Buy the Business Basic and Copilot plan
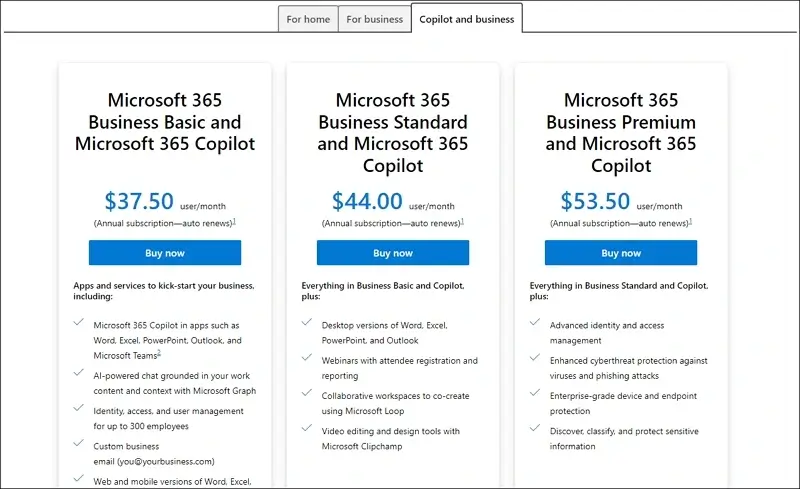Screen dimensions: 800x489 tap(165, 253)
